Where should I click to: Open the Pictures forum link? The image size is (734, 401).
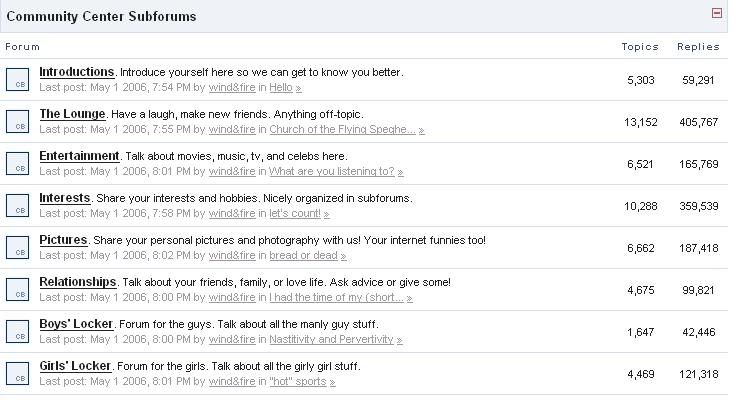coord(63,240)
